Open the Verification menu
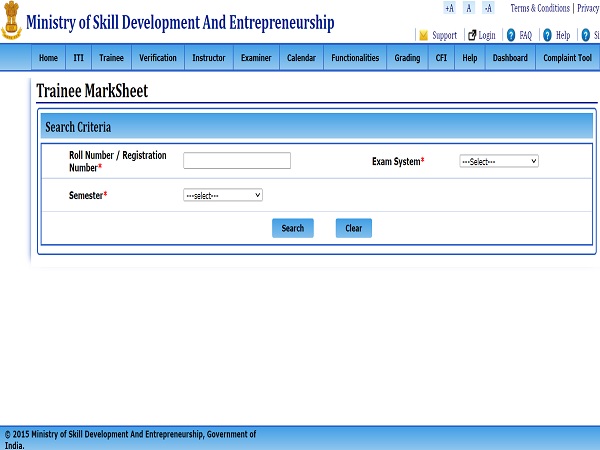The height and width of the screenshot is (450, 600). [x=158, y=58]
